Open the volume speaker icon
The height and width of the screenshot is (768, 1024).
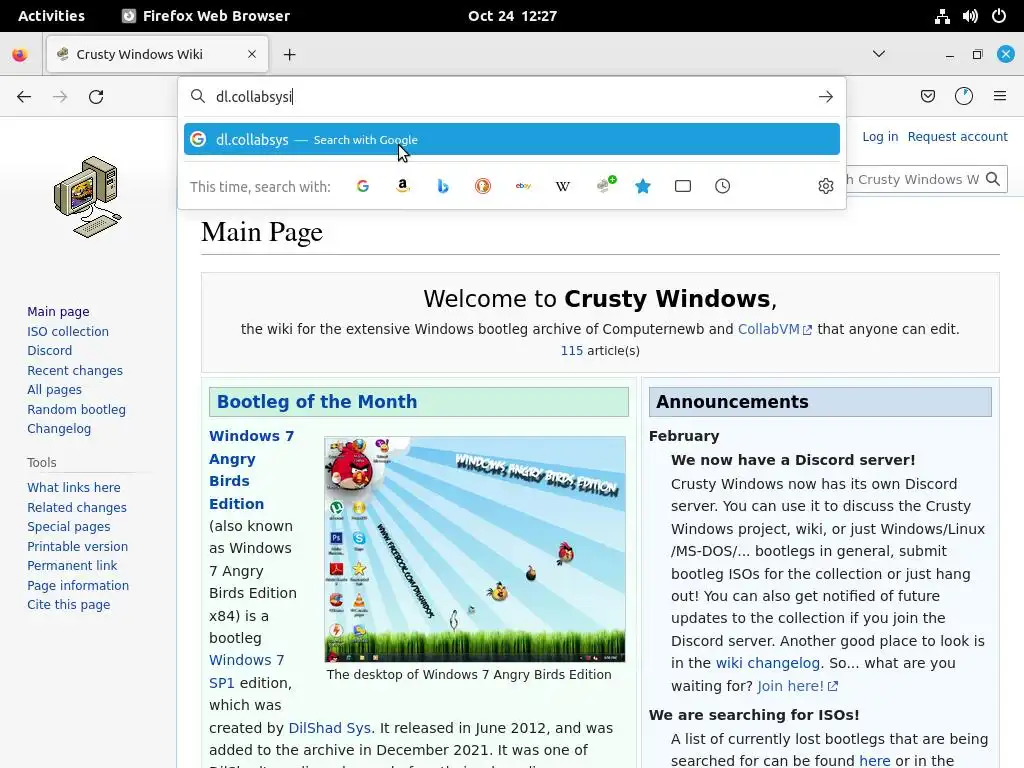(x=970, y=16)
